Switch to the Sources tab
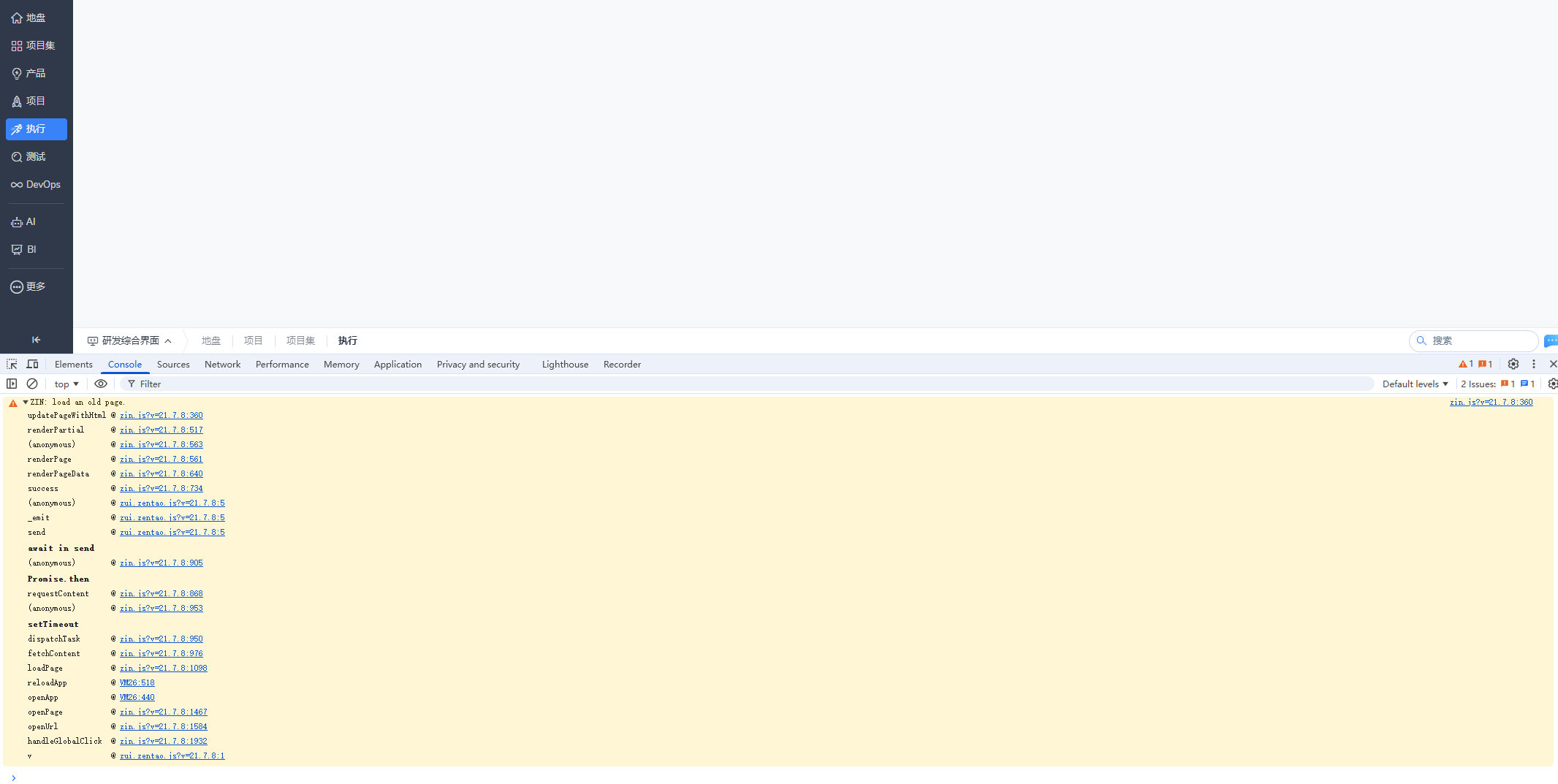This screenshot has height=784, width=1558. pos(173,364)
